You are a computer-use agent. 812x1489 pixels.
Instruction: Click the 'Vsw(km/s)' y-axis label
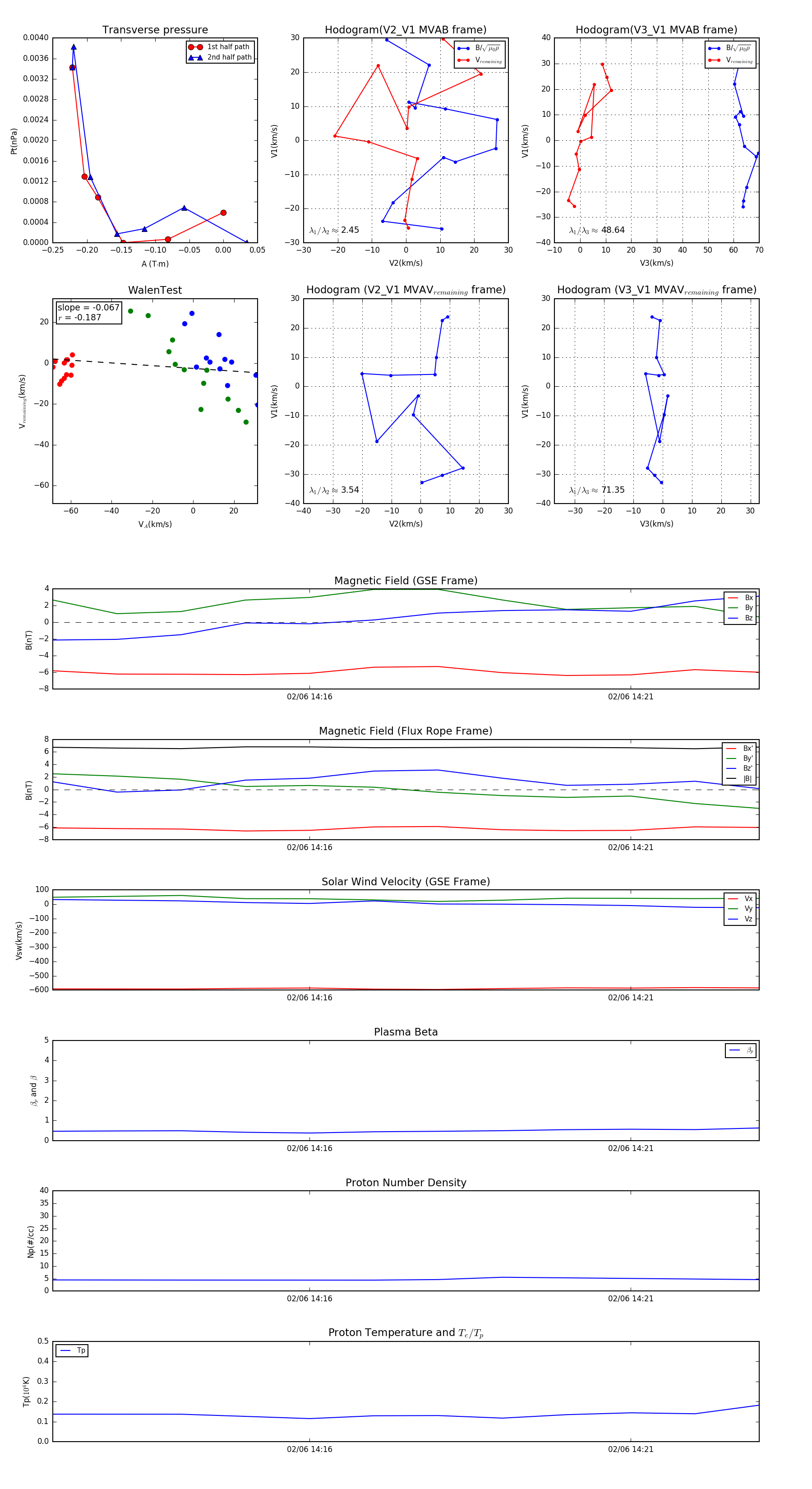19,941
